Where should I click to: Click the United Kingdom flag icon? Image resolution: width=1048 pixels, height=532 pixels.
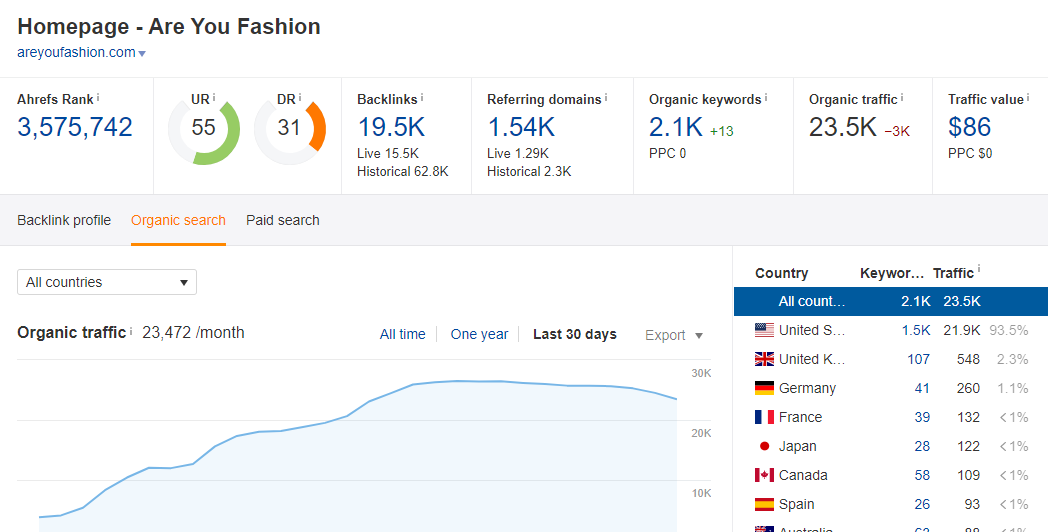click(x=764, y=359)
